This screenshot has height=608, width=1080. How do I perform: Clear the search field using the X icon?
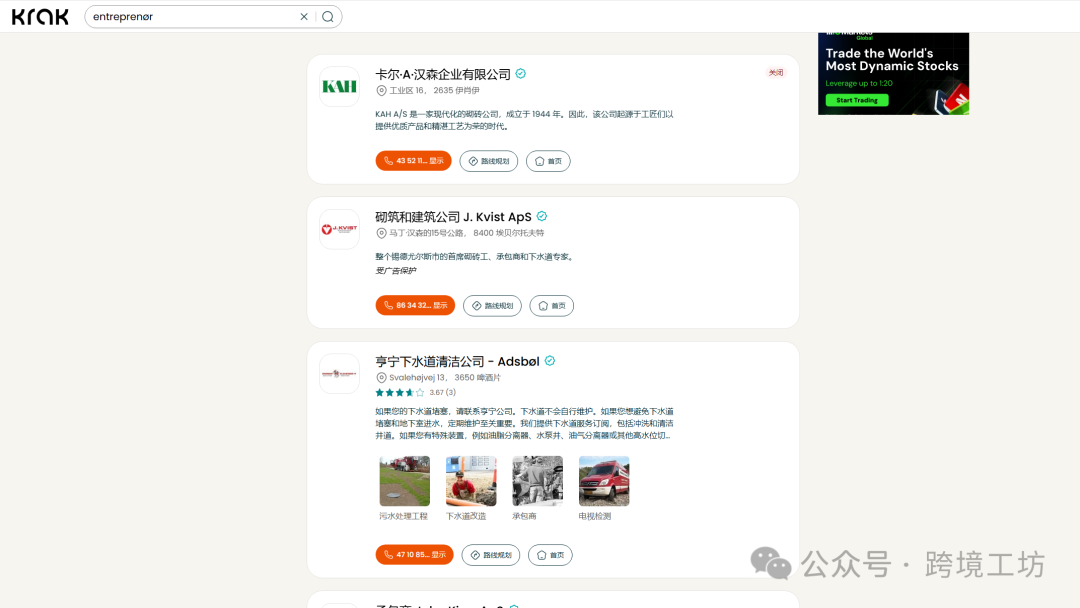[x=304, y=16]
